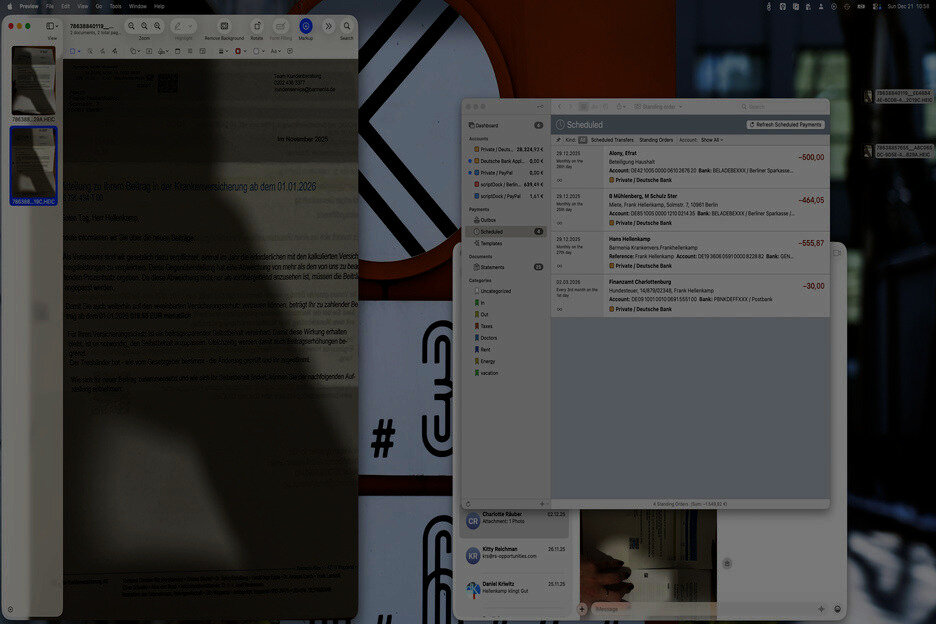Screen dimensions: 936x624
Task: Toggle the Scheduled Transfers kind filter
Action: (x=612, y=140)
